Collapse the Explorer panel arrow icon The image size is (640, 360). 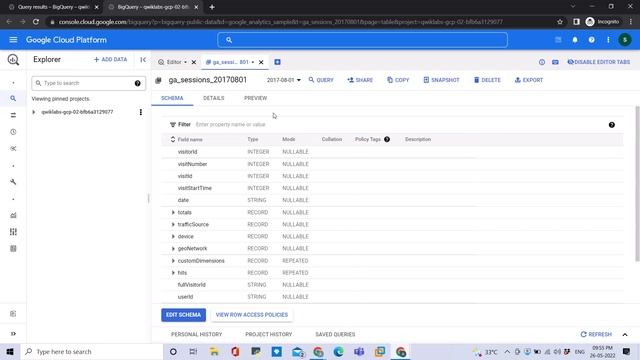143,60
